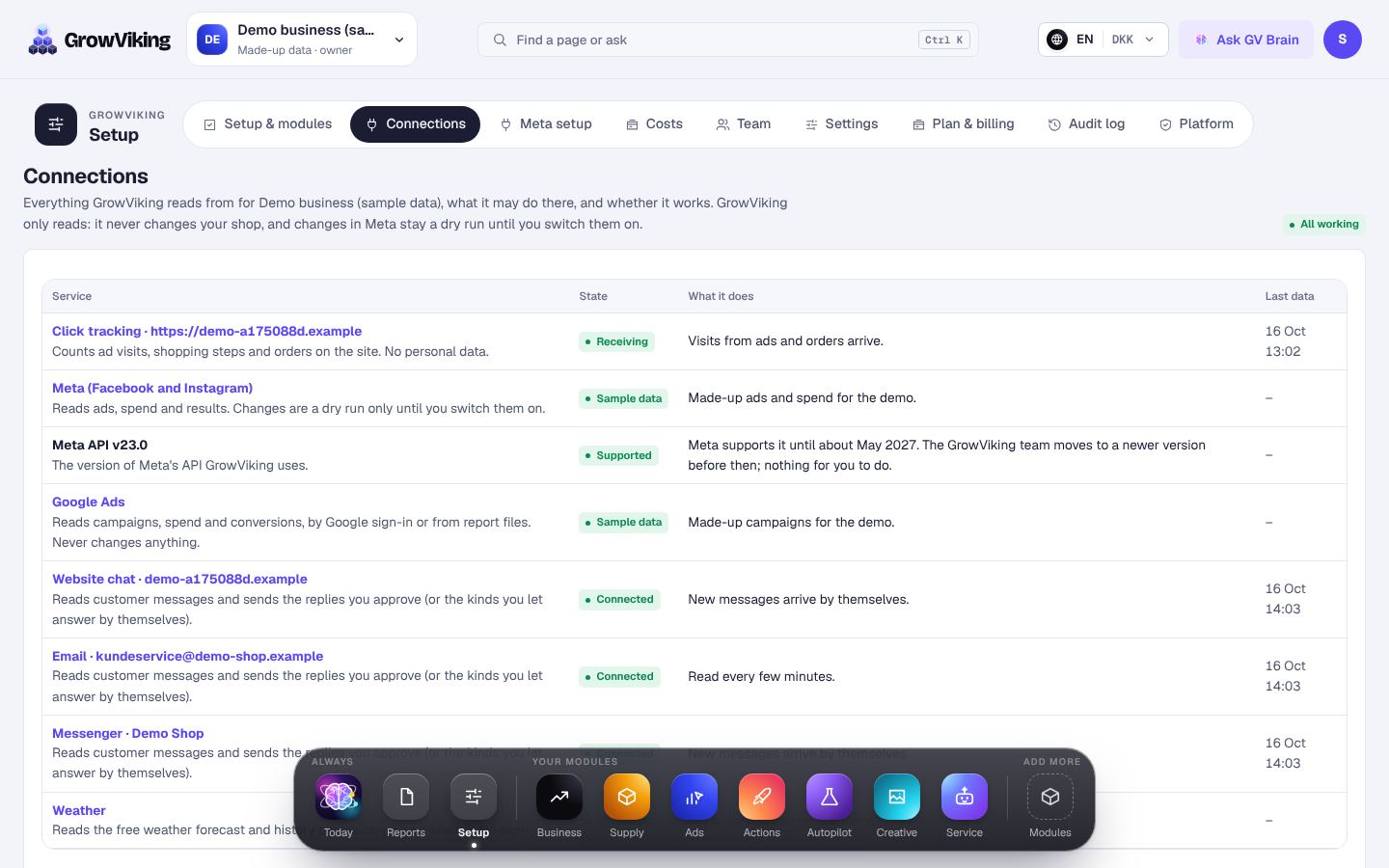Select the Setup icon in the dock

pyautogui.click(x=474, y=797)
